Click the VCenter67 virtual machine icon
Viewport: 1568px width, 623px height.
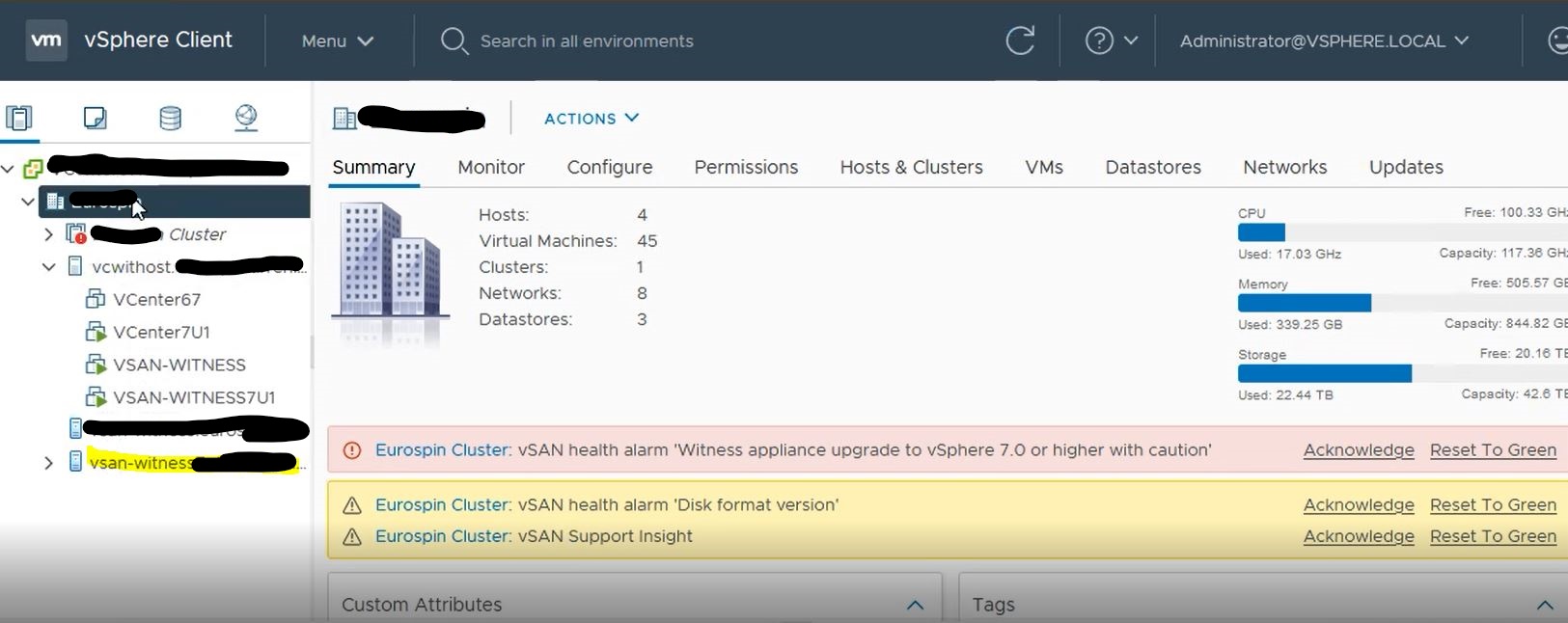tap(96, 299)
